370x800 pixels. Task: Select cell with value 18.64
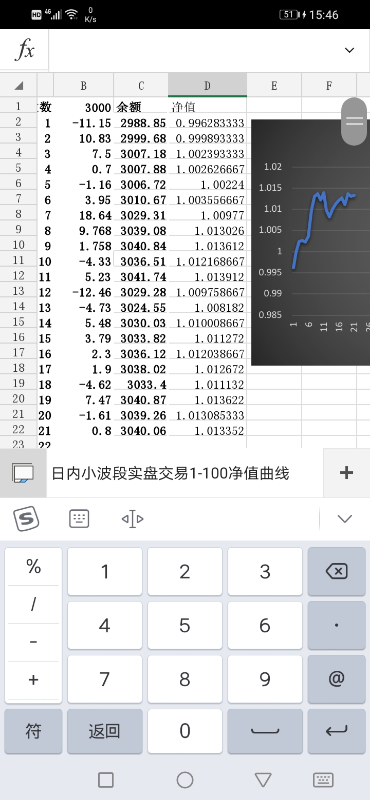83,215
